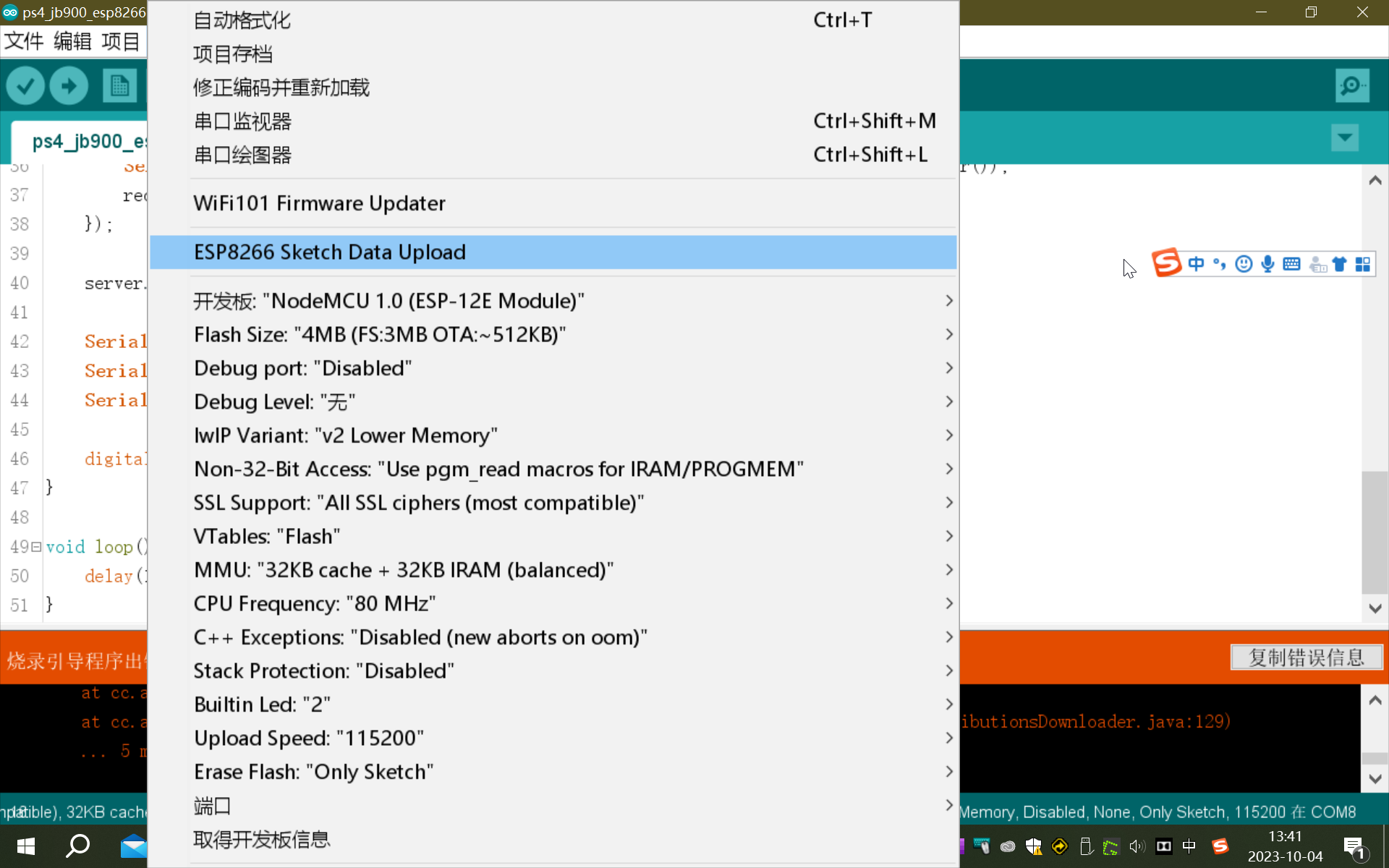The height and width of the screenshot is (868, 1389).
Task: Click the 复制错误信息 button
Action: coord(1307,658)
